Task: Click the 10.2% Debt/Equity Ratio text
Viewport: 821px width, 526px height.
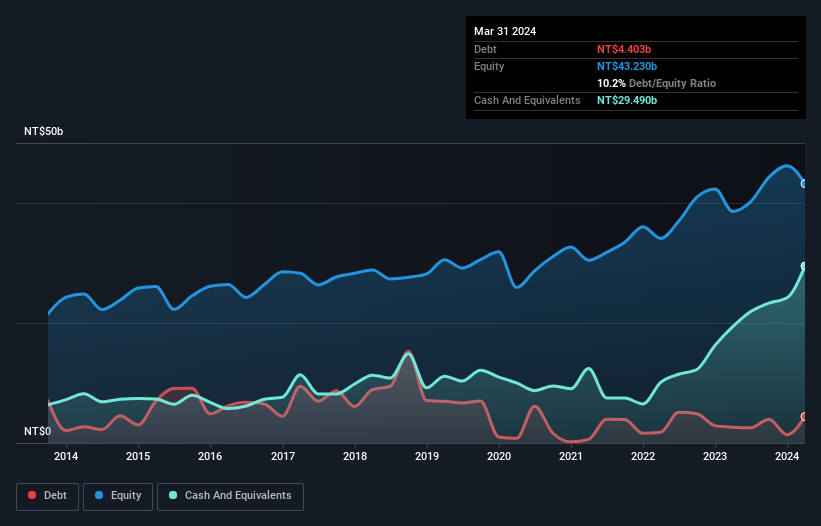Action: point(657,83)
